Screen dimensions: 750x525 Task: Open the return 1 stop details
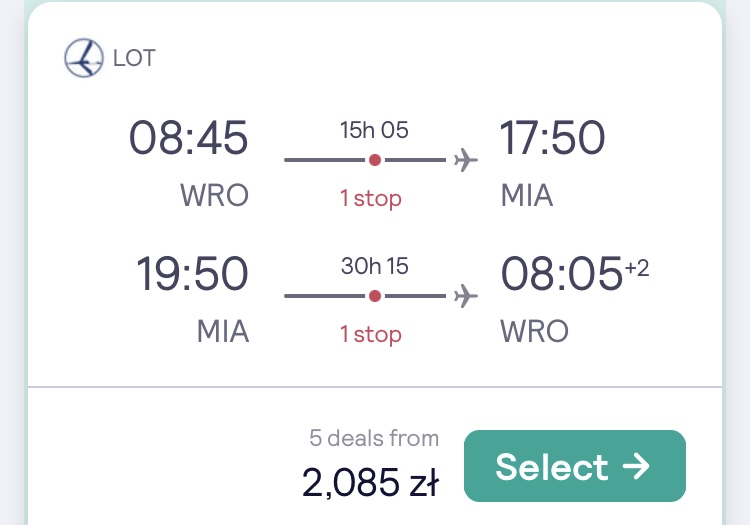tap(371, 334)
